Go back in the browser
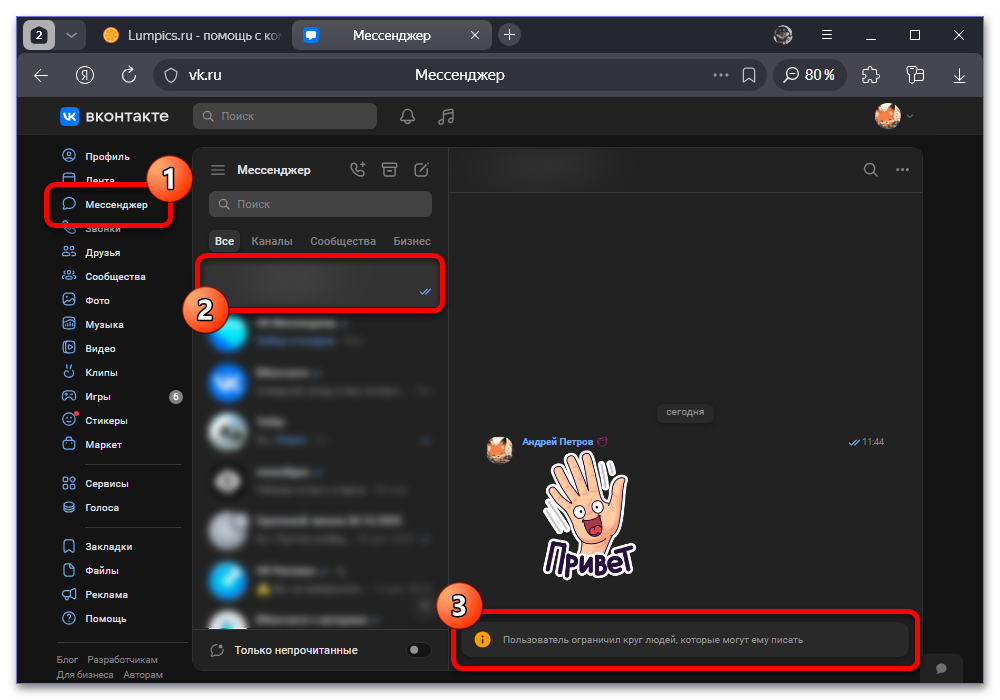The height and width of the screenshot is (700, 1000). [x=41, y=75]
